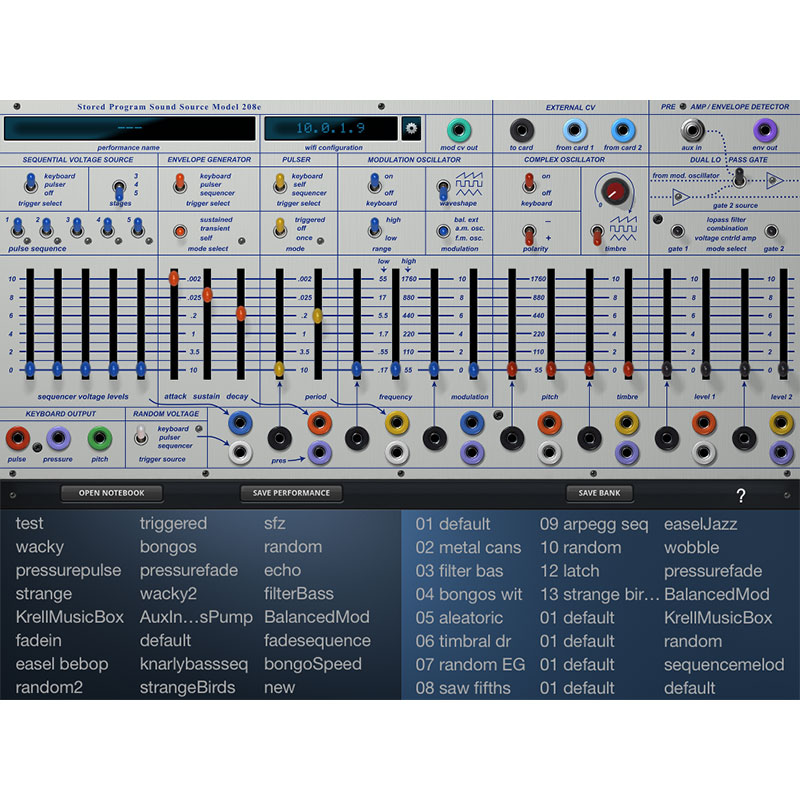Switch the Complex Oscillator polarity toggle
800x800 pixels.
[x=529, y=236]
